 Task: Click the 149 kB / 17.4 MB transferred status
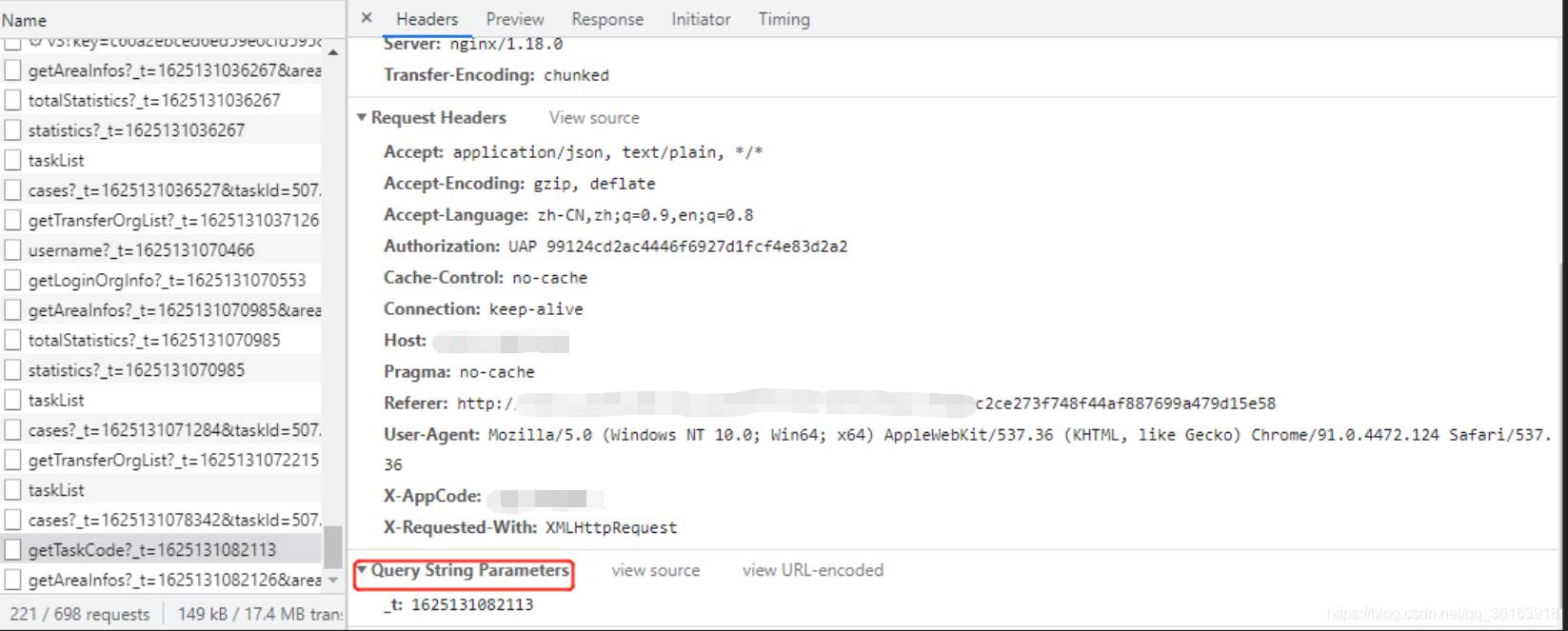click(260, 614)
